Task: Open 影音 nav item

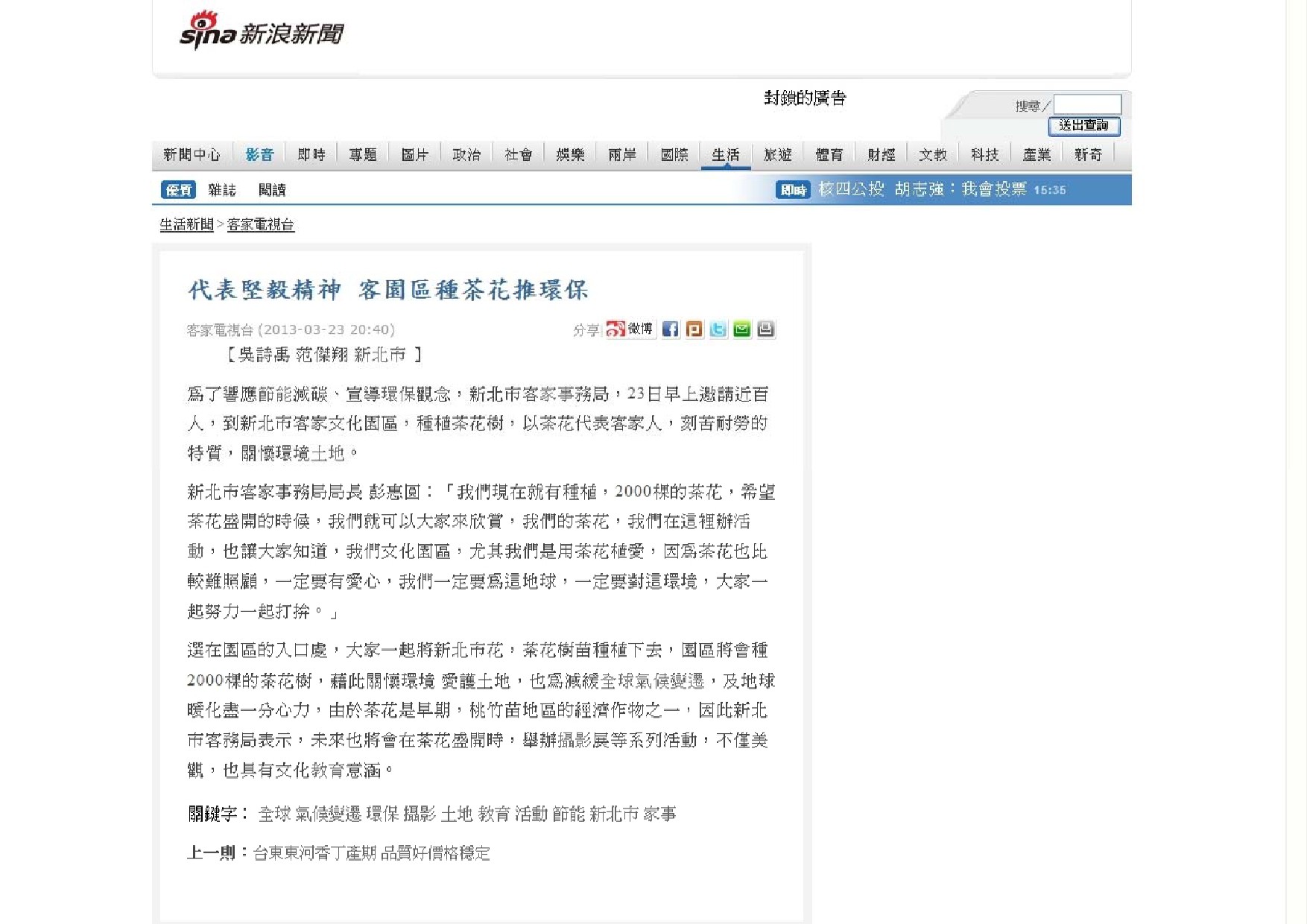Action: [259, 154]
